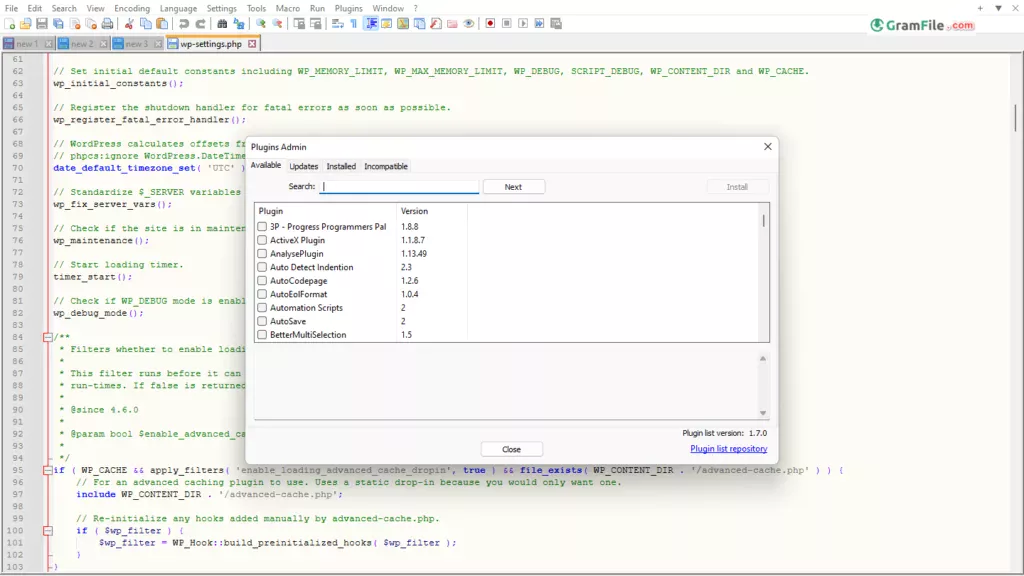Toggle synchronized vertical scrolling icon

pyautogui.click(x=299, y=24)
